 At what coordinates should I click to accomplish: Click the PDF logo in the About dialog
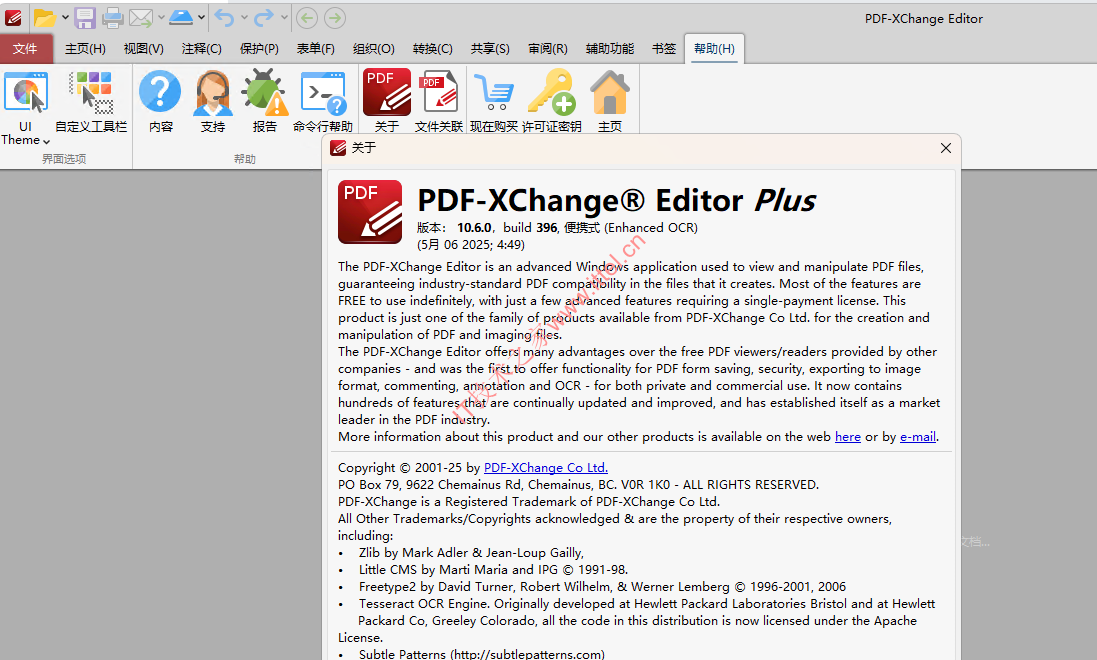click(x=370, y=212)
